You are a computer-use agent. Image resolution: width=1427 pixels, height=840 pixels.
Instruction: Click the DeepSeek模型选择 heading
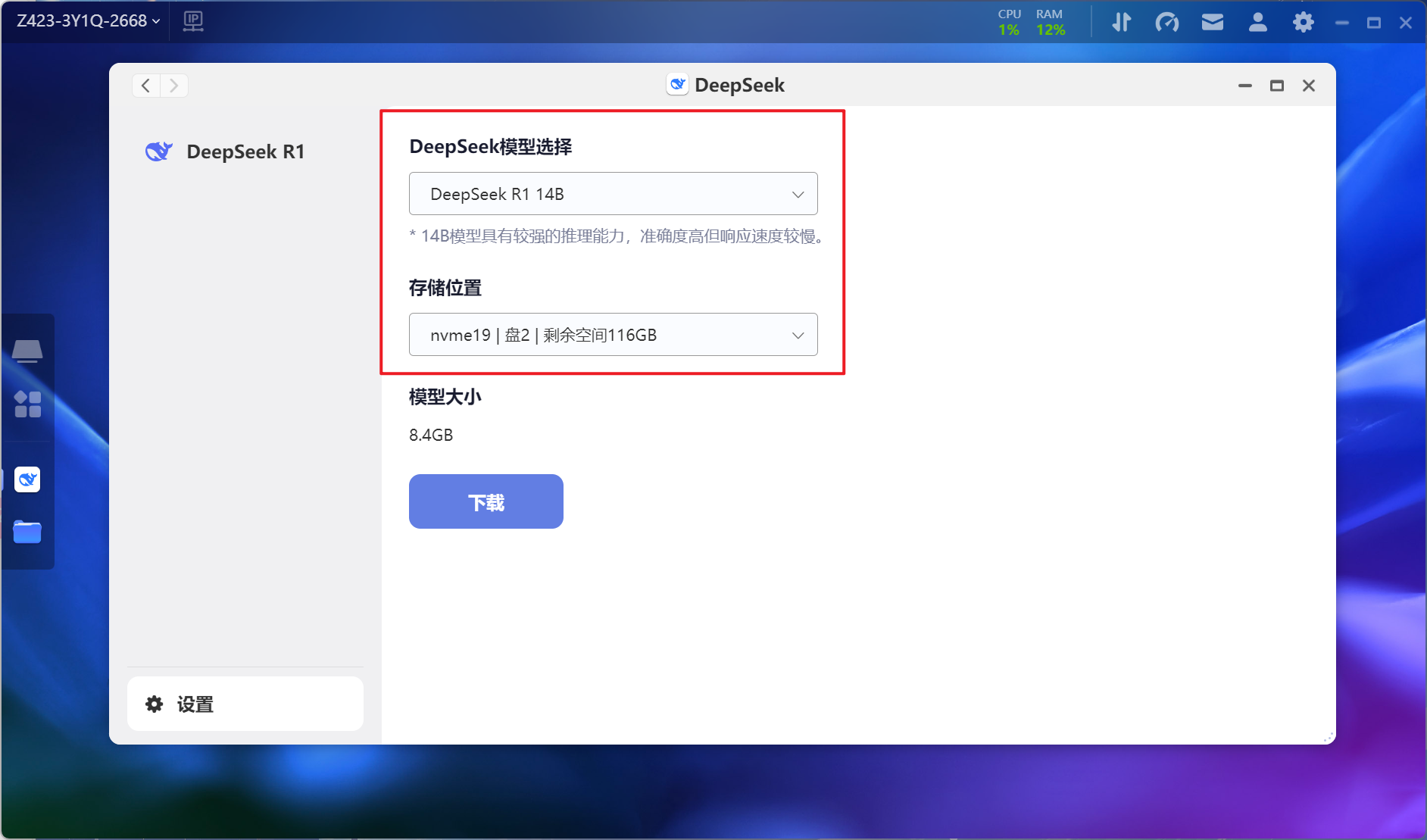[491, 147]
